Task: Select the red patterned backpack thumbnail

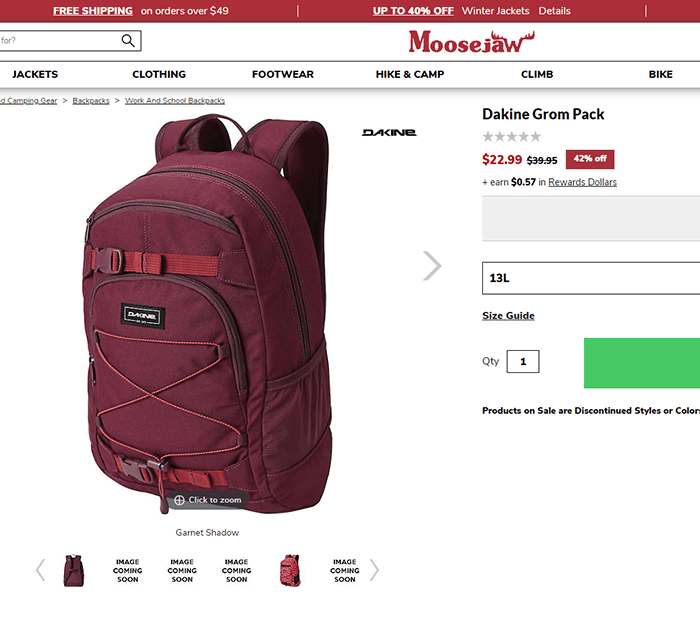Action: (290, 571)
